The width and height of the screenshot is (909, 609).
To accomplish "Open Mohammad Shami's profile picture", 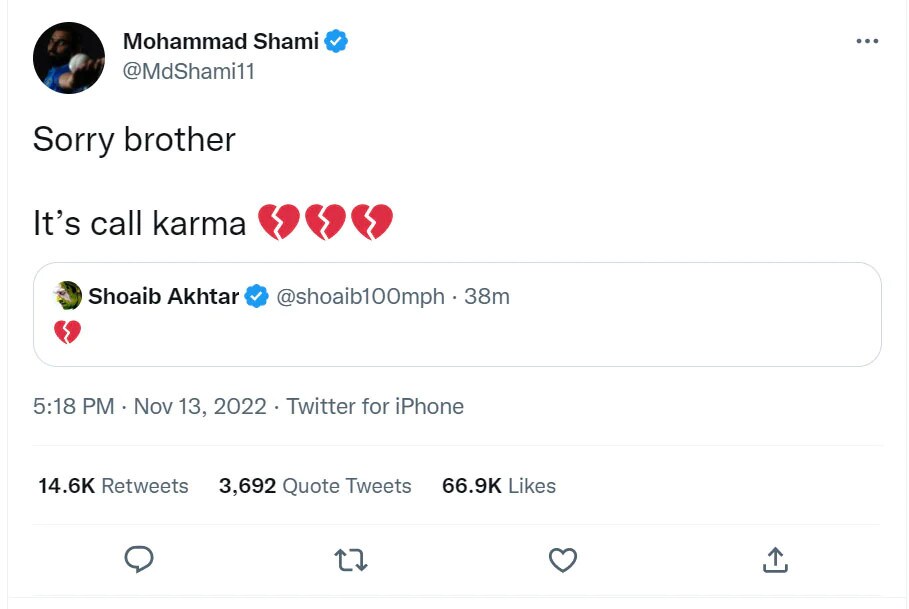I will pyautogui.click(x=69, y=58).
